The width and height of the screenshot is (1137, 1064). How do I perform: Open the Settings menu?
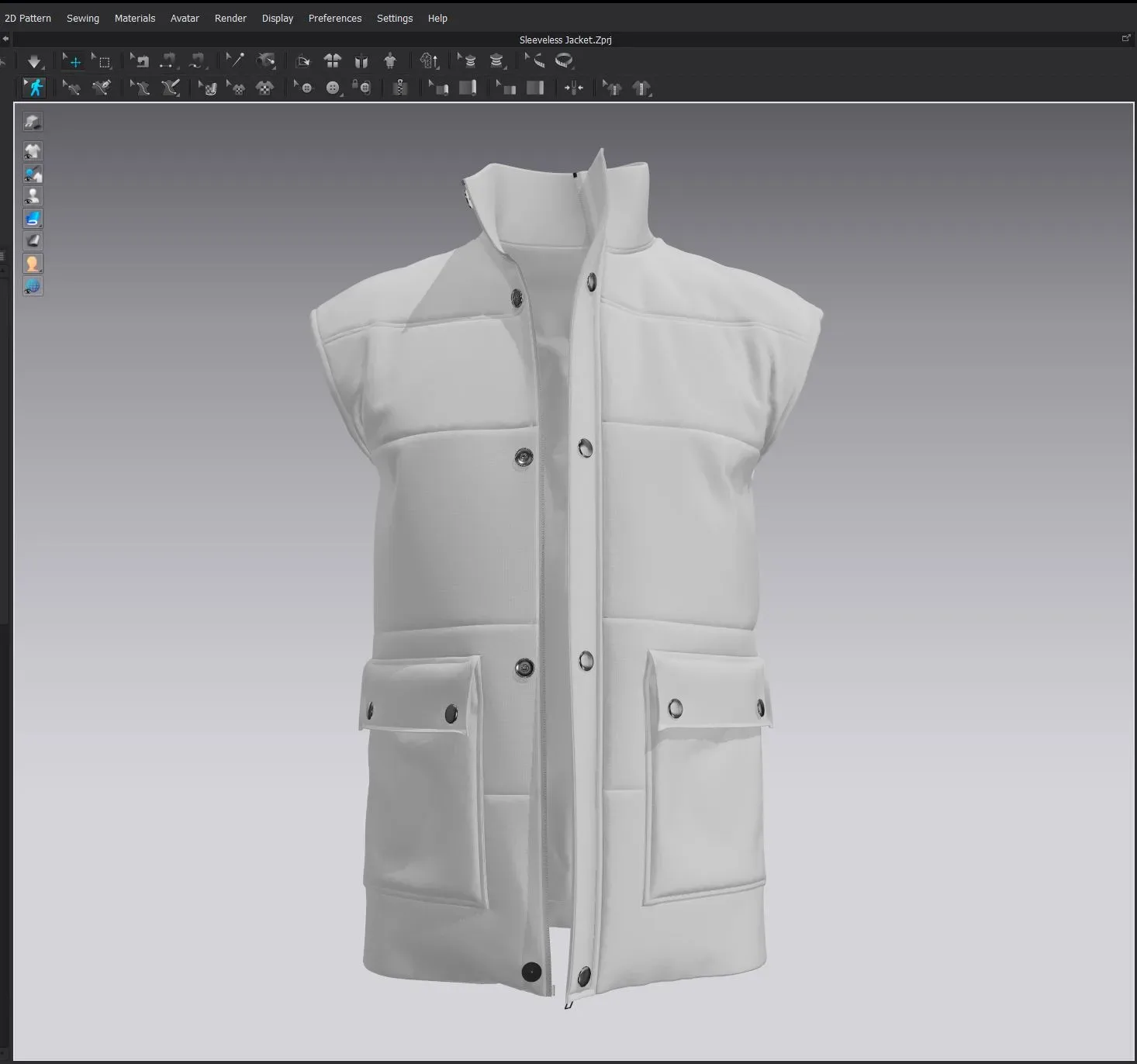click(395, 18)
